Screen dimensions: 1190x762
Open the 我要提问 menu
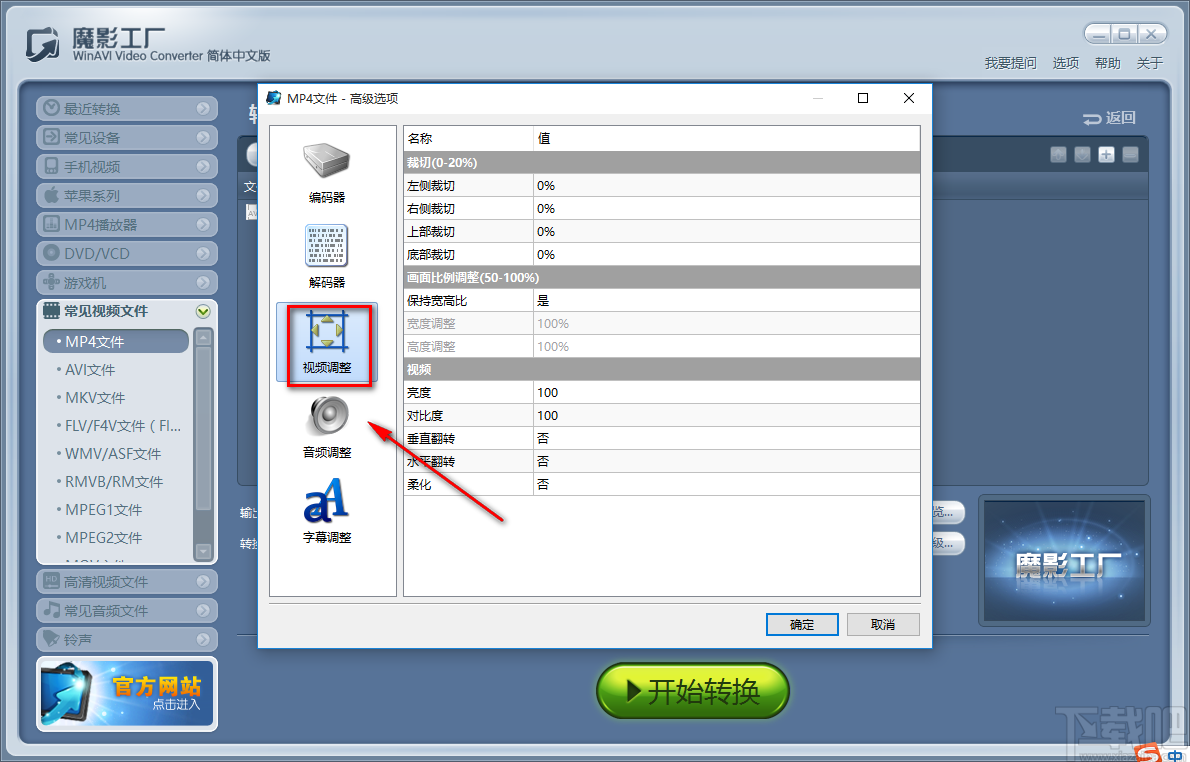1010,63
